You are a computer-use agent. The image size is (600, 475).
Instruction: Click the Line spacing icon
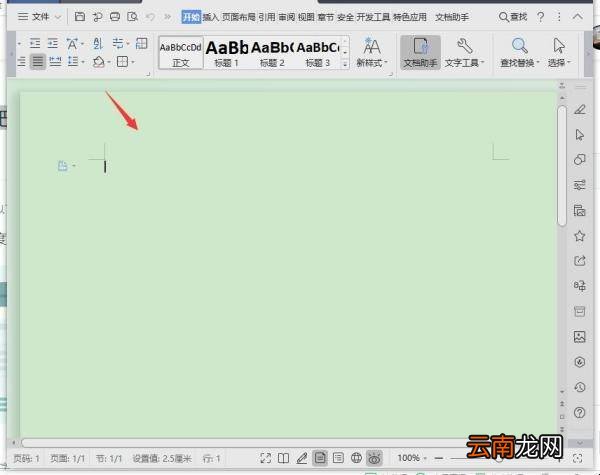tap(73, 61)
